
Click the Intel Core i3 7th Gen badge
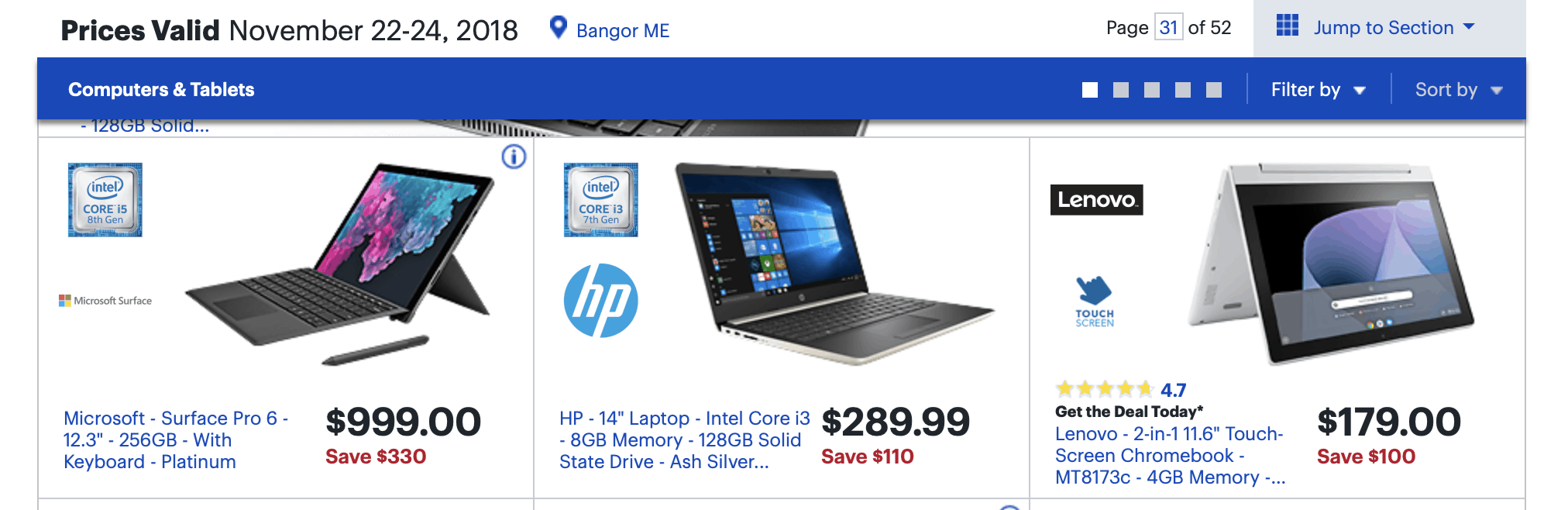click(x=601, y=200)
